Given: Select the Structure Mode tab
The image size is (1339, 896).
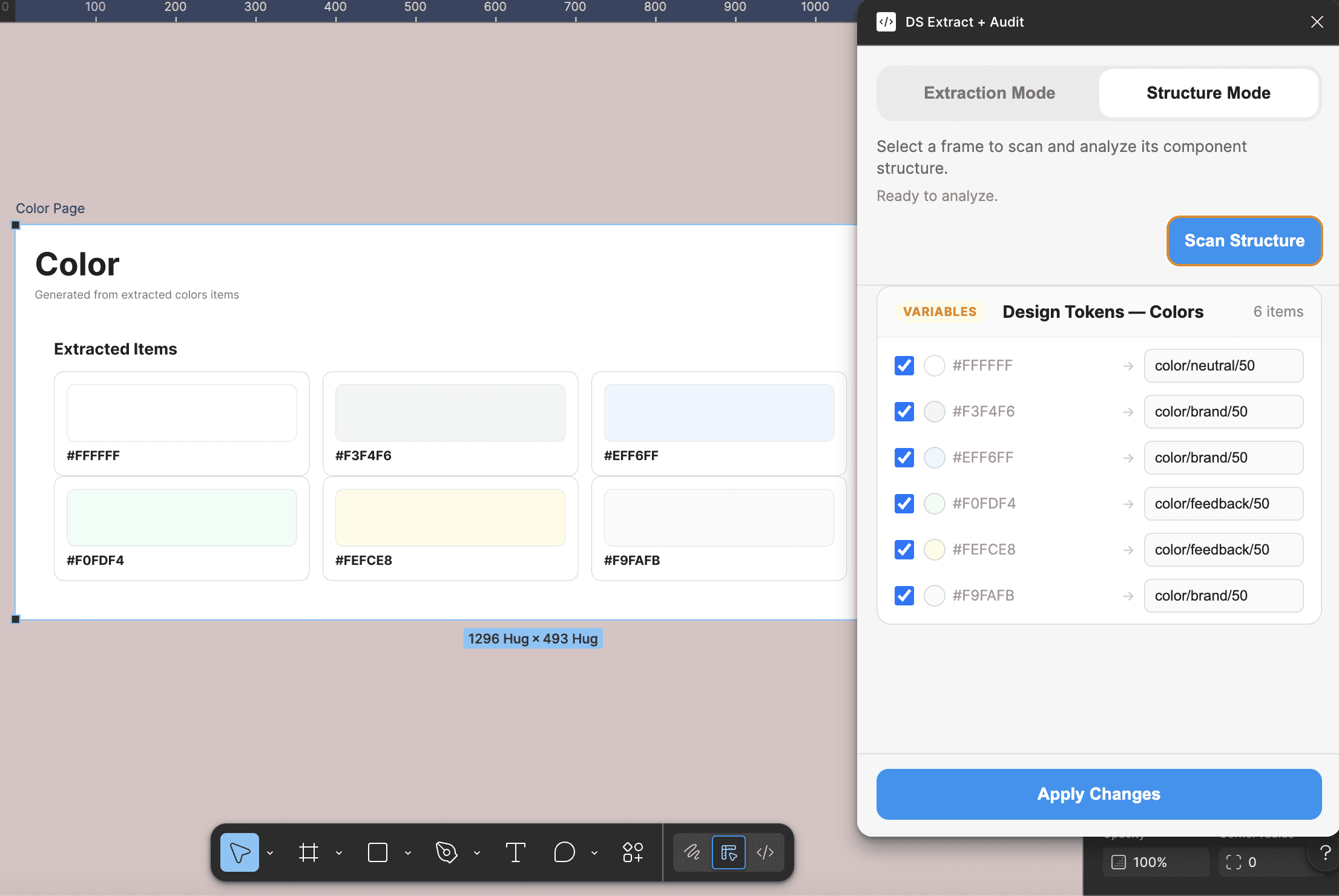Looking at the screenshot, I should point(1208,93).
